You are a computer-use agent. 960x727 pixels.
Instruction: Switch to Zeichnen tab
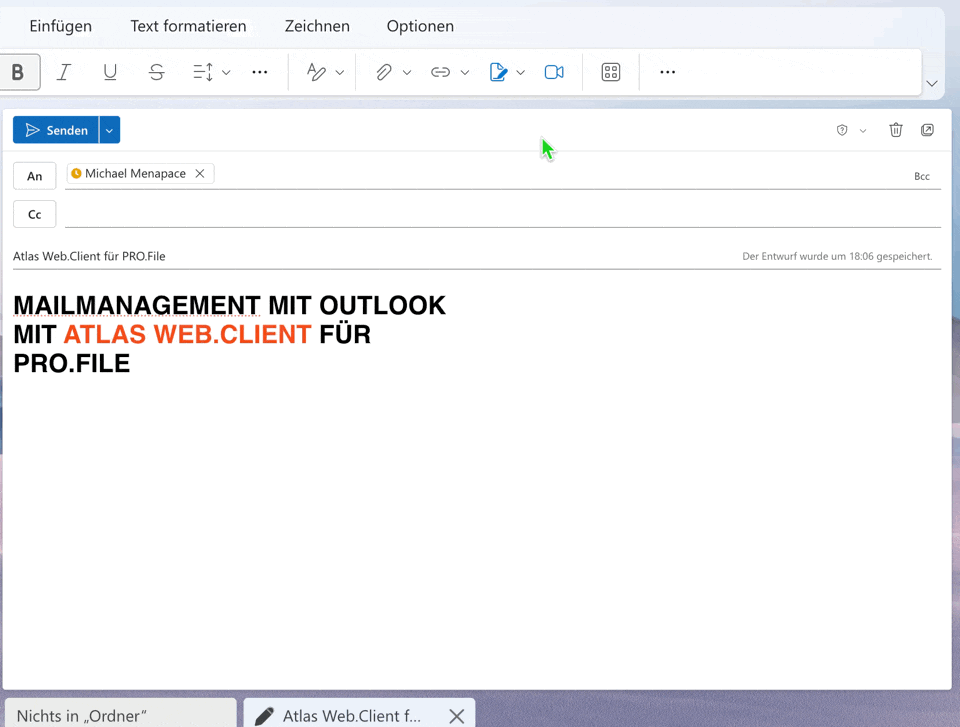pos(317,26)
